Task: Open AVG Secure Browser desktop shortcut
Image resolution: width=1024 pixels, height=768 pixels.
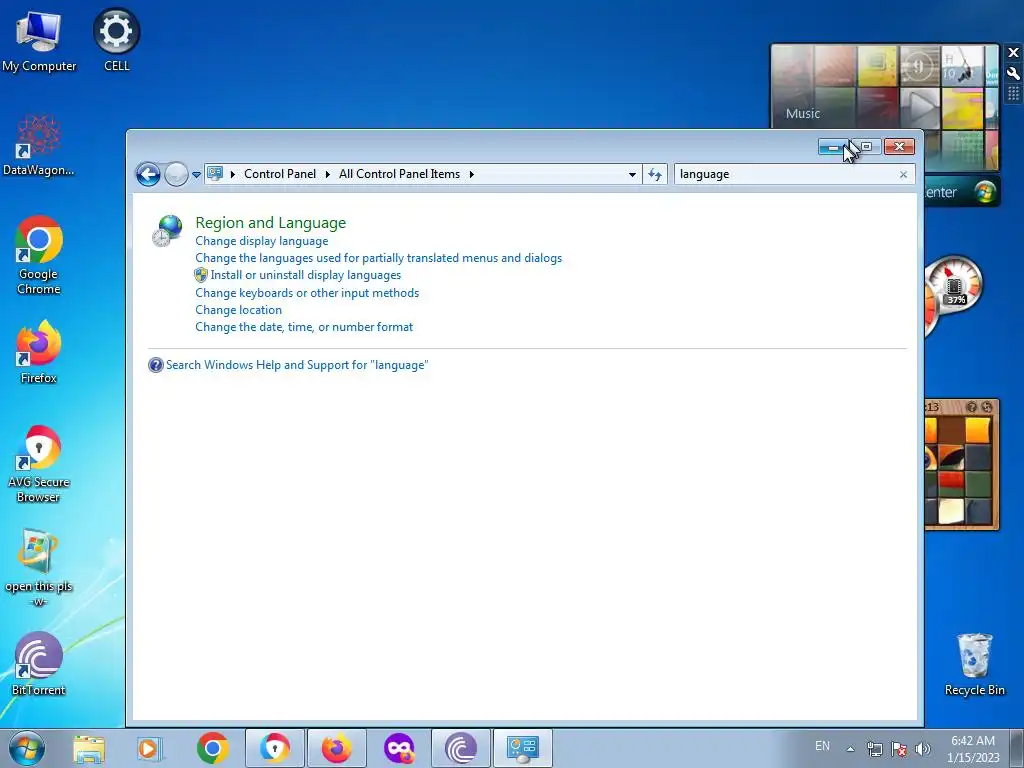Action: pyautogui.click(x=39, y=464)
